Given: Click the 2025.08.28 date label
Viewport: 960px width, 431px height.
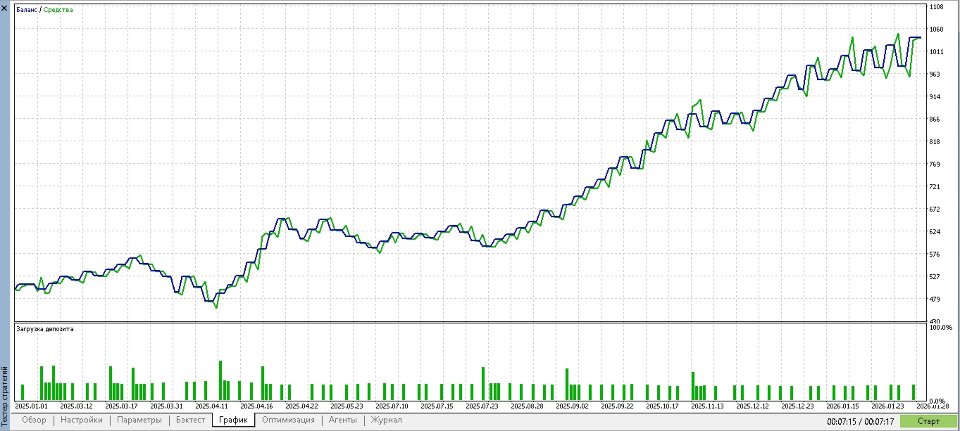Looking at the screenshot, I should [528, 406].
